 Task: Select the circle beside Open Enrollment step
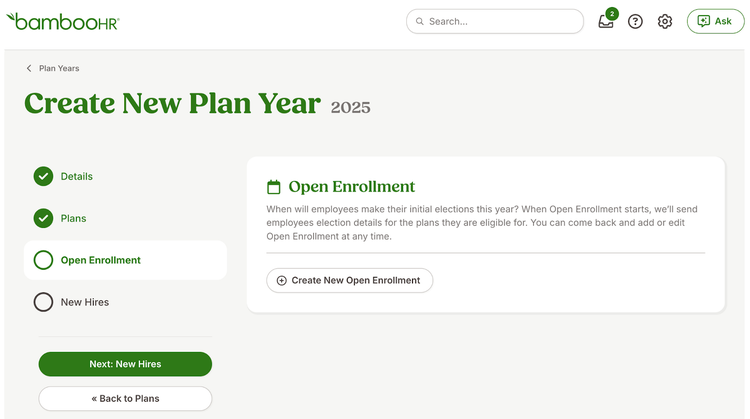pos(43,260)
